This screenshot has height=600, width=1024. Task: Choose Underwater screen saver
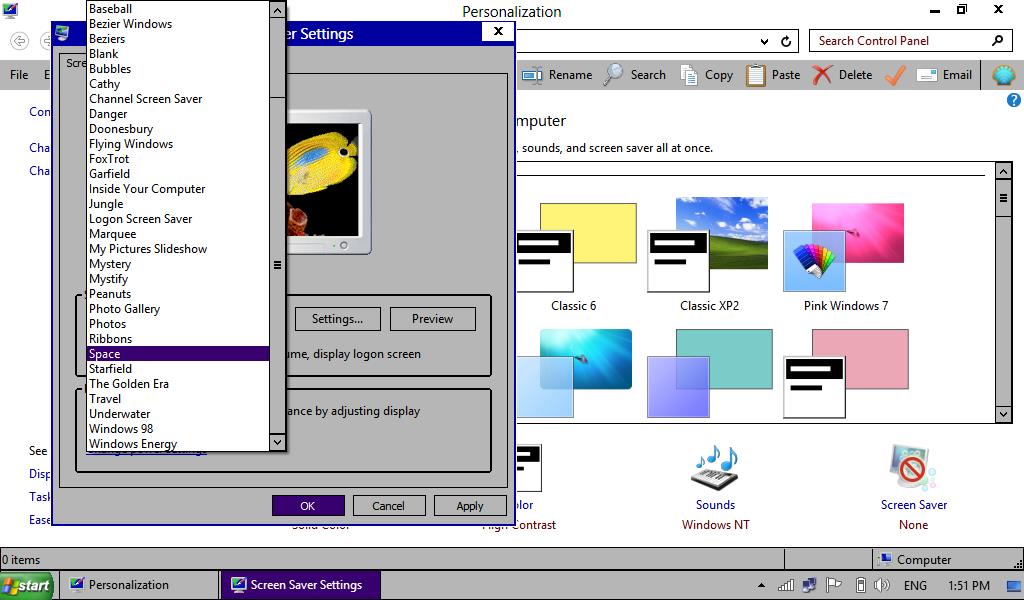click(x=178, y=414)
